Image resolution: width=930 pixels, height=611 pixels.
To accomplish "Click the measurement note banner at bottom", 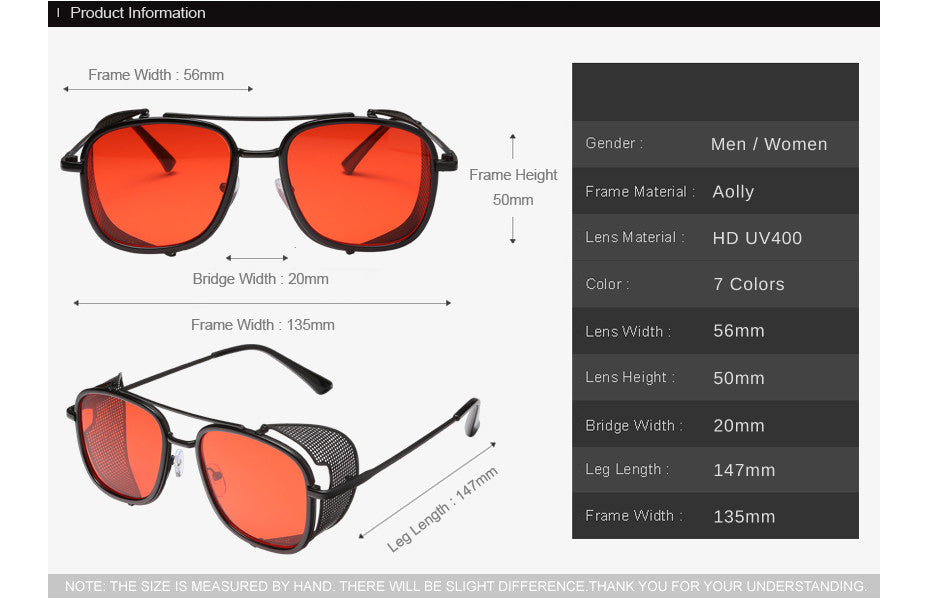I will [x=465, y=586].
